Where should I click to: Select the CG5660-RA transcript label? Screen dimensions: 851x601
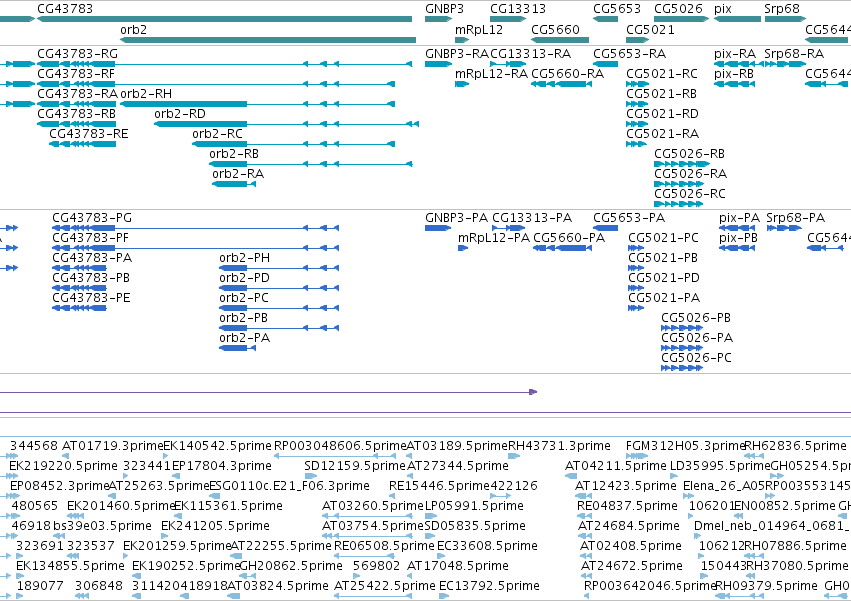[x=568, y=74]
